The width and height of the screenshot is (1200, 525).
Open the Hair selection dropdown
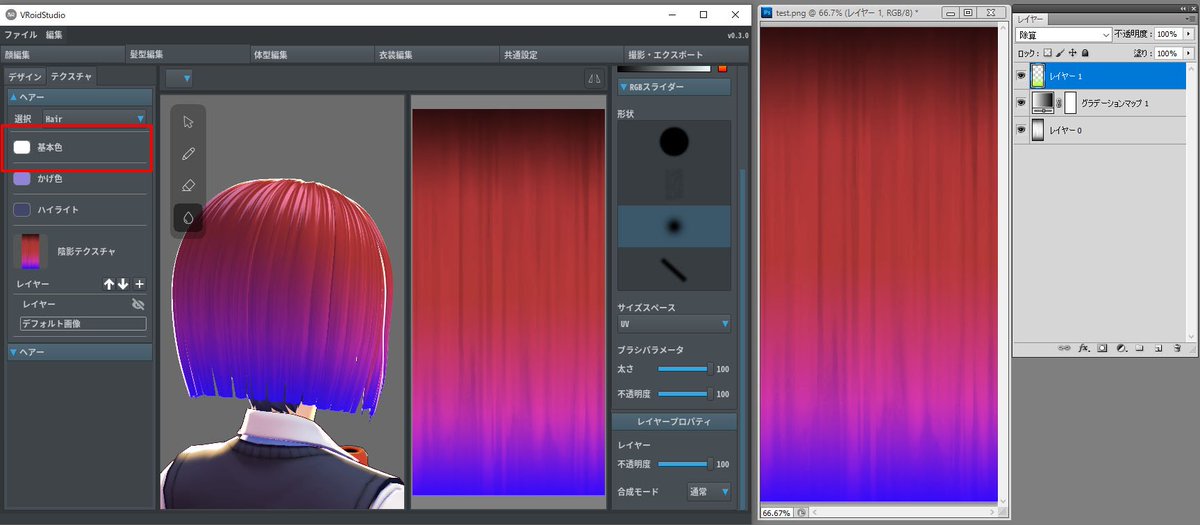[94, 118]
